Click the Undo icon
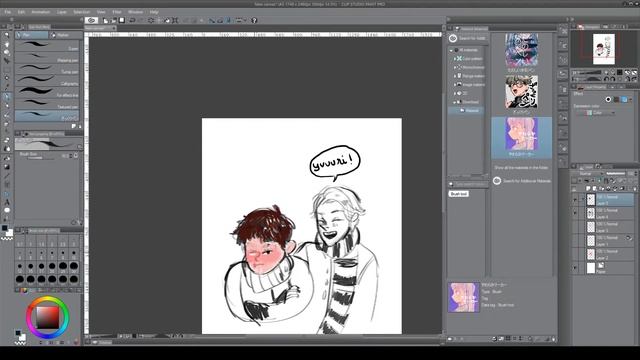 click(x=132, y=20)
